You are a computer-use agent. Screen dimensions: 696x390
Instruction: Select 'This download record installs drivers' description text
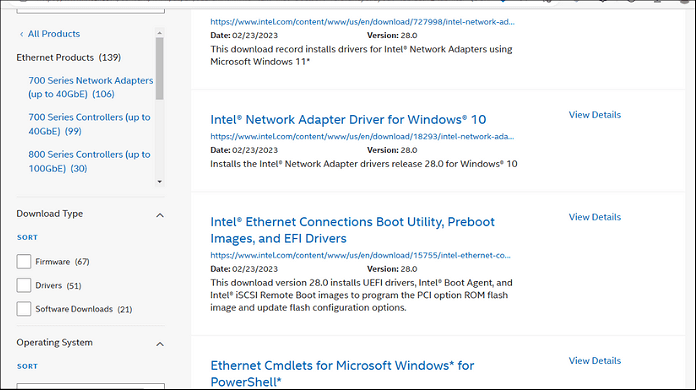(x=361, y=55)
